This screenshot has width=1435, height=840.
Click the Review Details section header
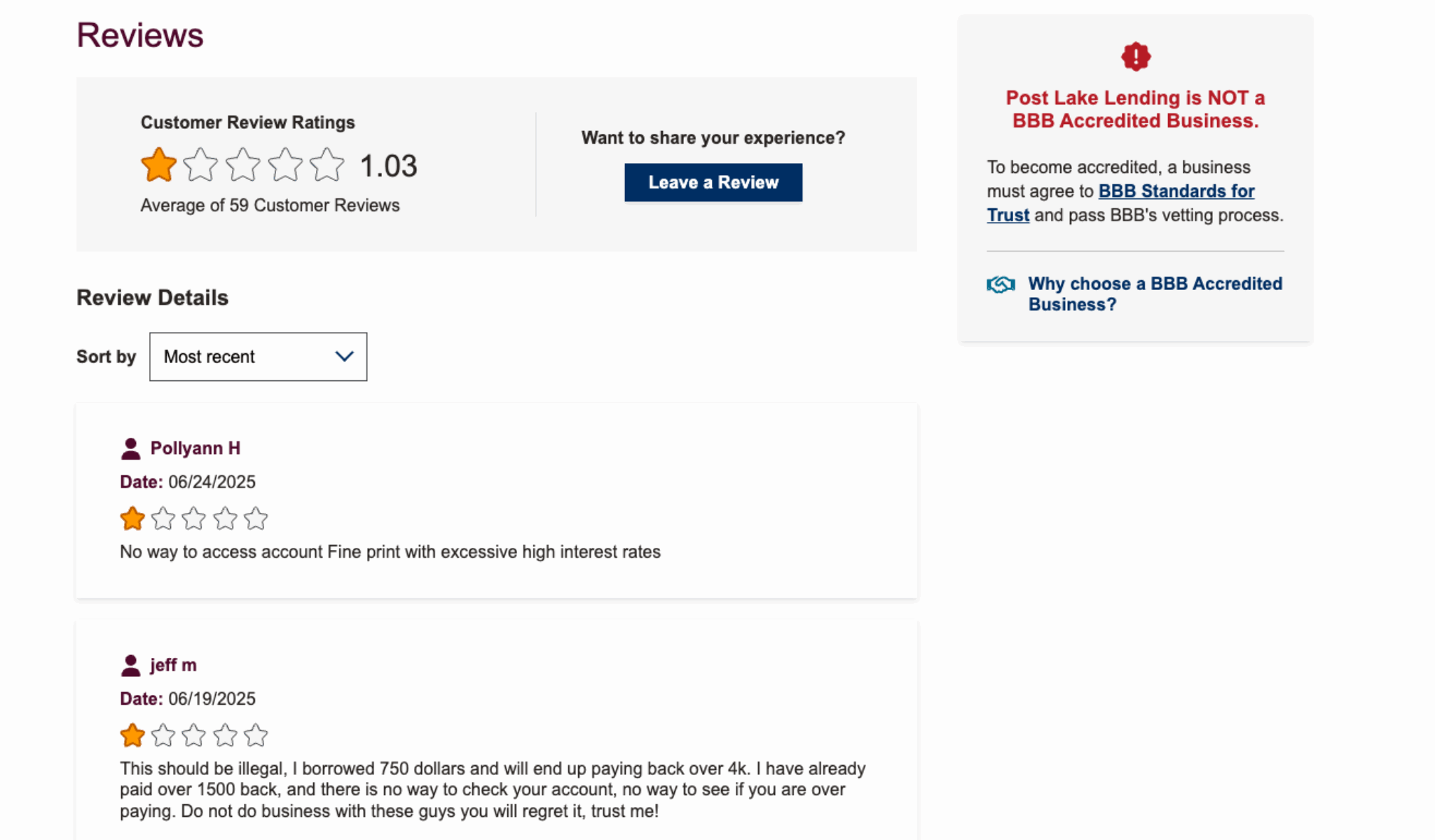pos(151,297)
